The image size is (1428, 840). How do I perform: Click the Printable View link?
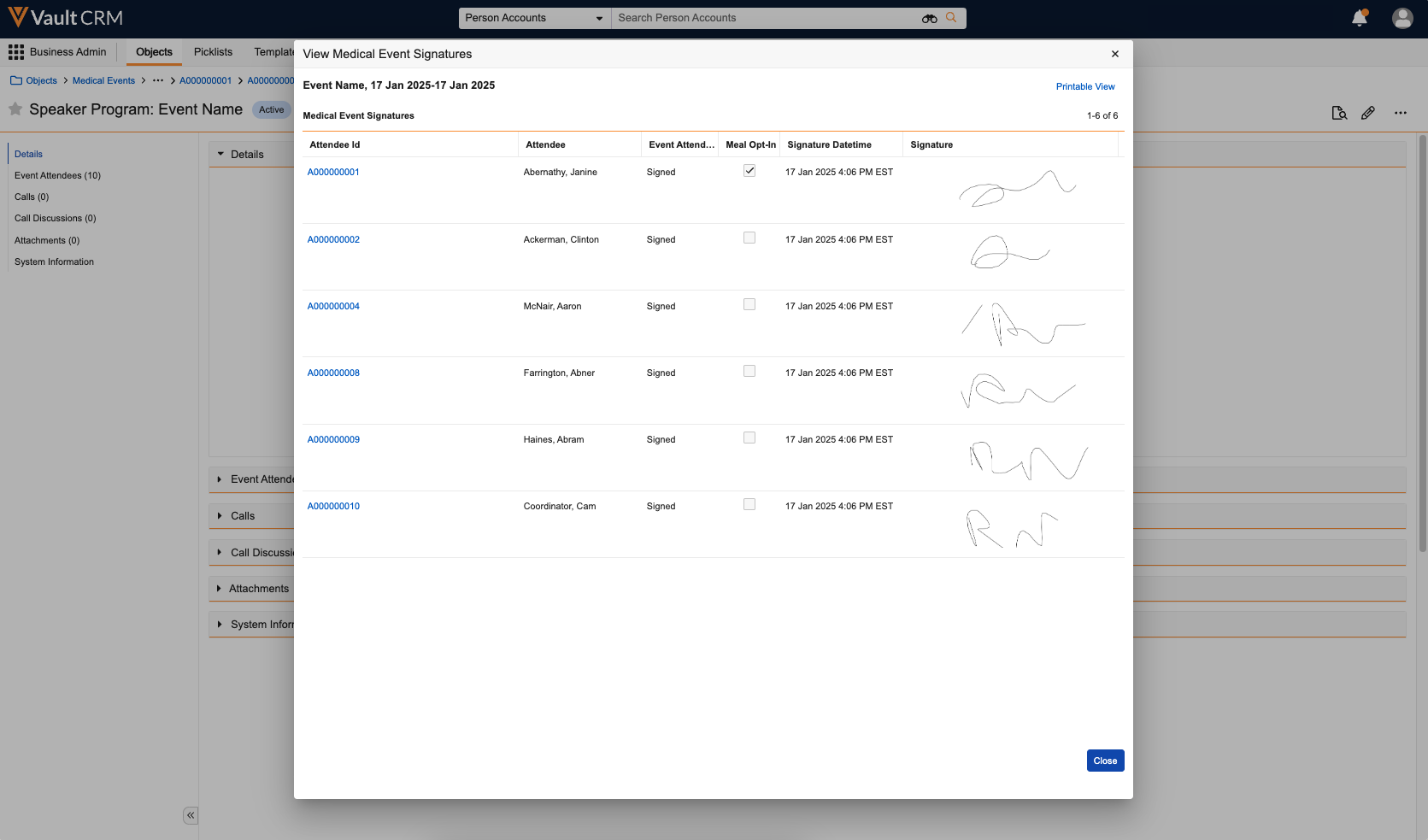pyautogui.click(x=1084, y=87)
